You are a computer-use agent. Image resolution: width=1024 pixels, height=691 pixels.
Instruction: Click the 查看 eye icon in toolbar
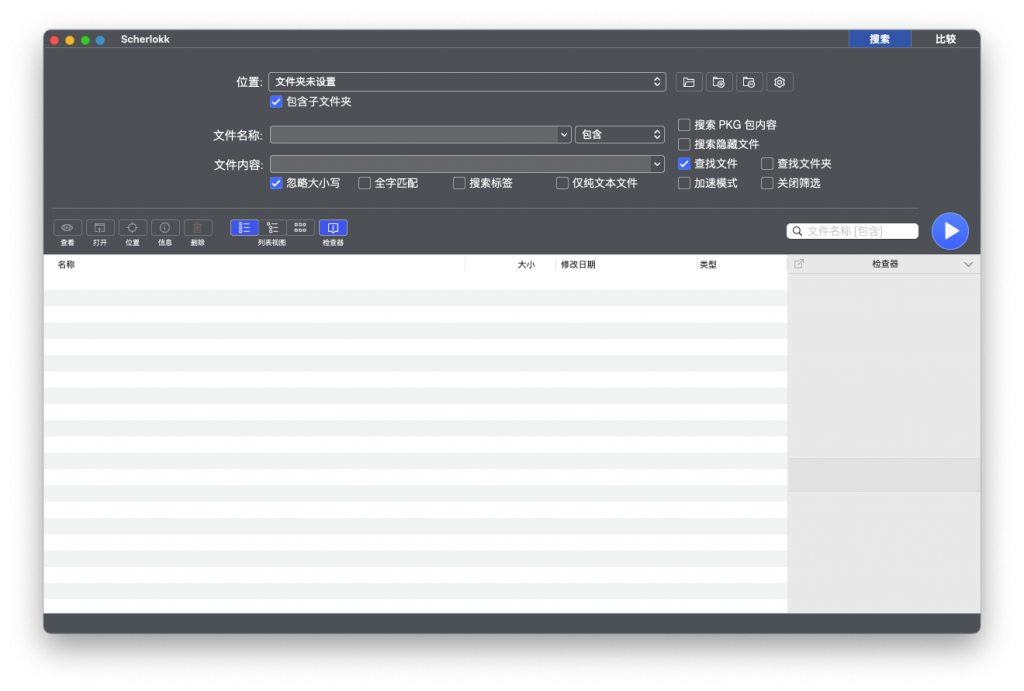coord(67,227)
